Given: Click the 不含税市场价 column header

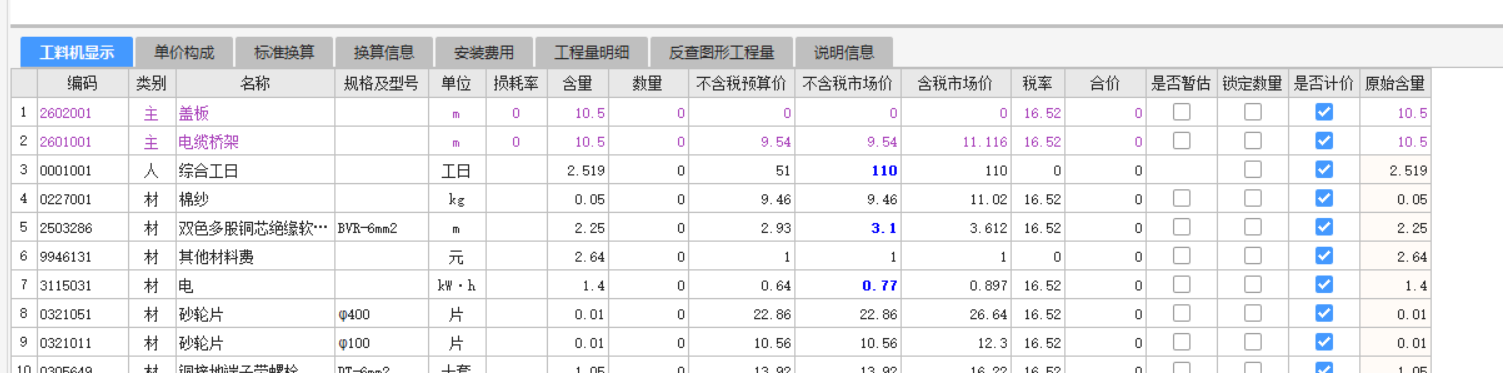Looking at the screenshot, I should pyautogui.click(x=847, y=83).
